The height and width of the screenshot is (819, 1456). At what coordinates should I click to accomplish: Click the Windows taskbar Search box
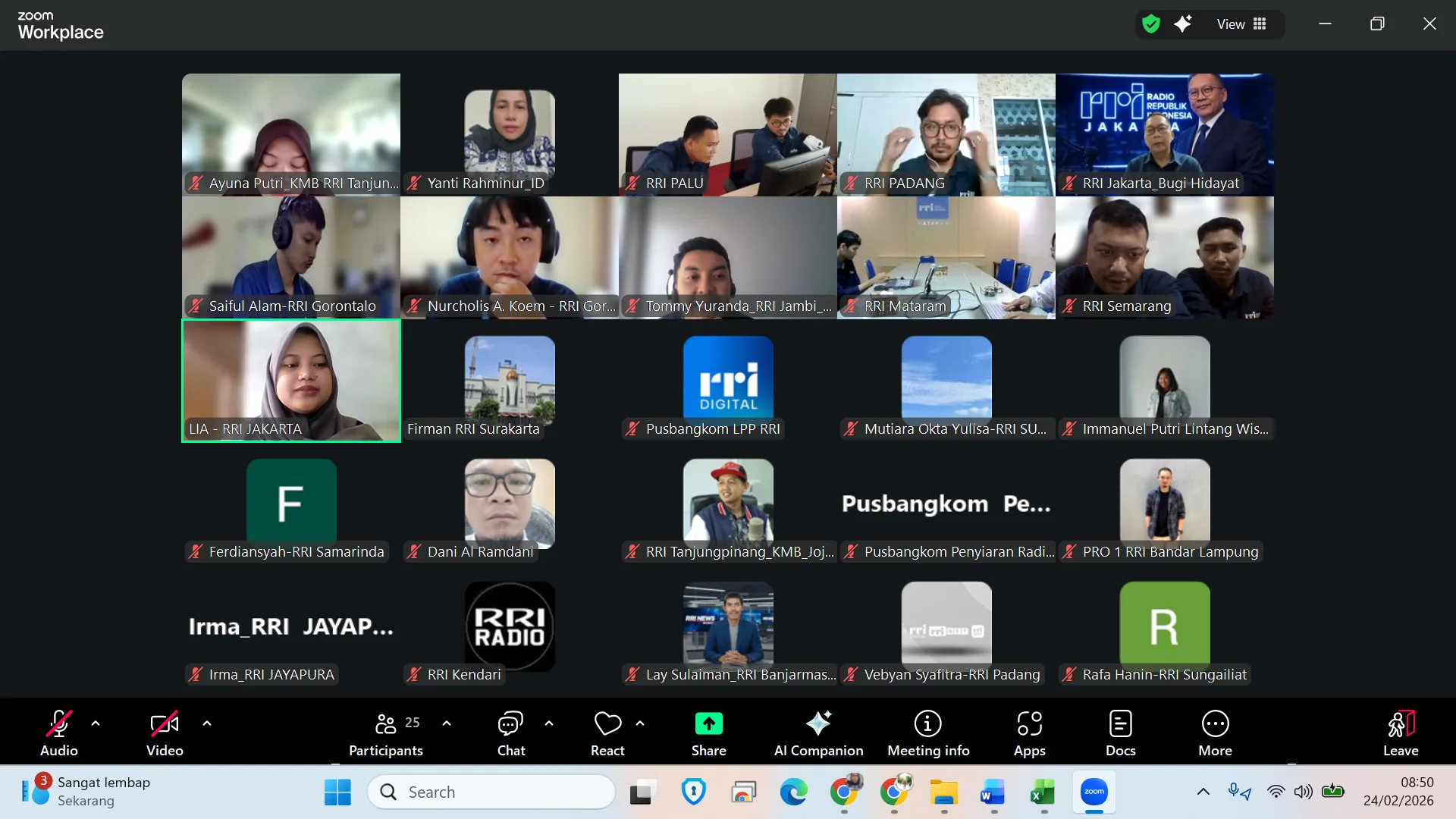[x=491, y=792]
